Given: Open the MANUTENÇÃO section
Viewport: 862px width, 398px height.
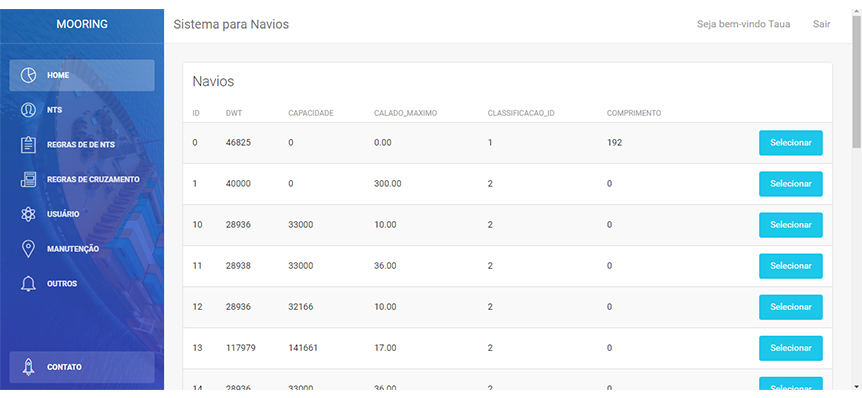Looking at the screenshot, I should pos(82,249).
